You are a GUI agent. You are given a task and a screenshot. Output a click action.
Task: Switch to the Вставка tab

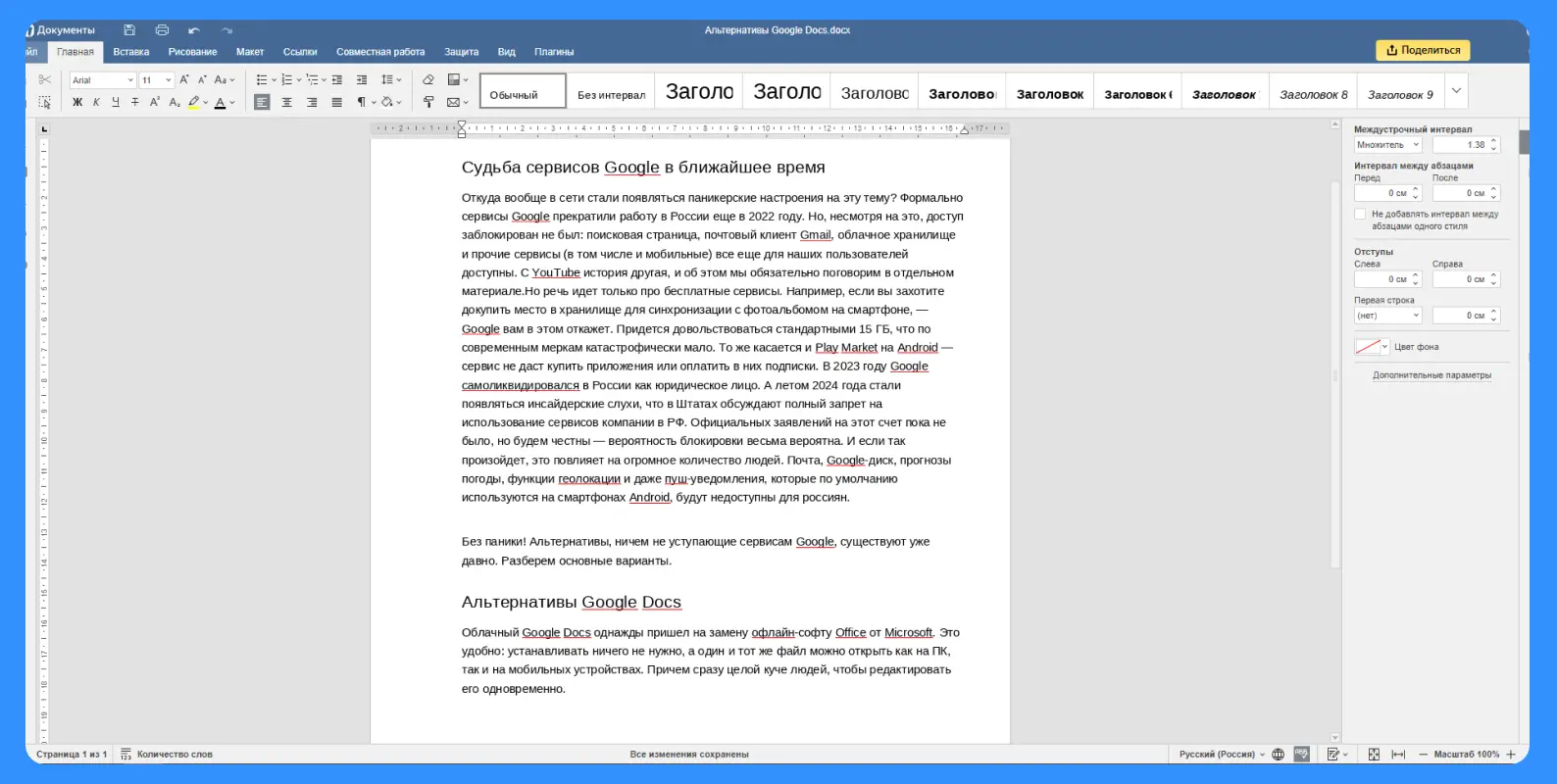tap(131, 52)
